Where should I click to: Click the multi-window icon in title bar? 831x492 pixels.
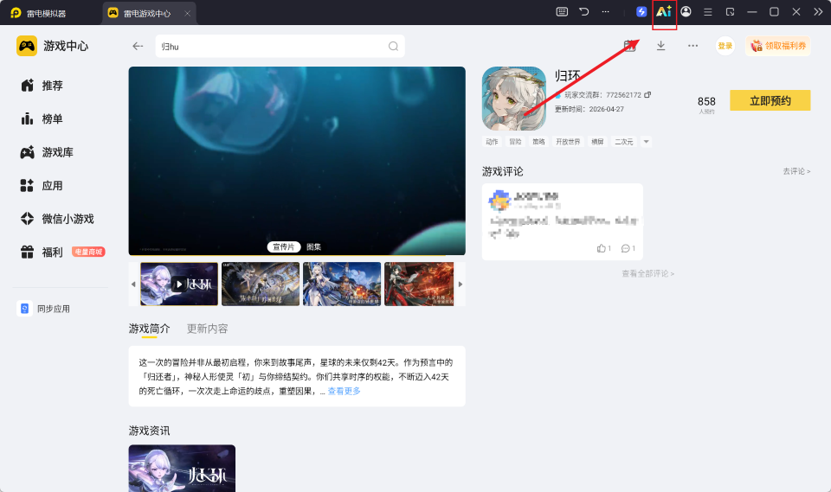click(730, 12)
